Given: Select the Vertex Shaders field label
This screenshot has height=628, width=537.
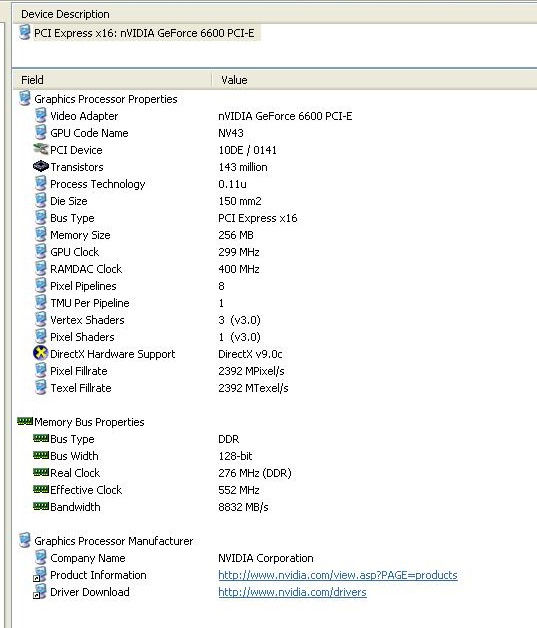Looking at the screenshot, I should pos(87,320).
